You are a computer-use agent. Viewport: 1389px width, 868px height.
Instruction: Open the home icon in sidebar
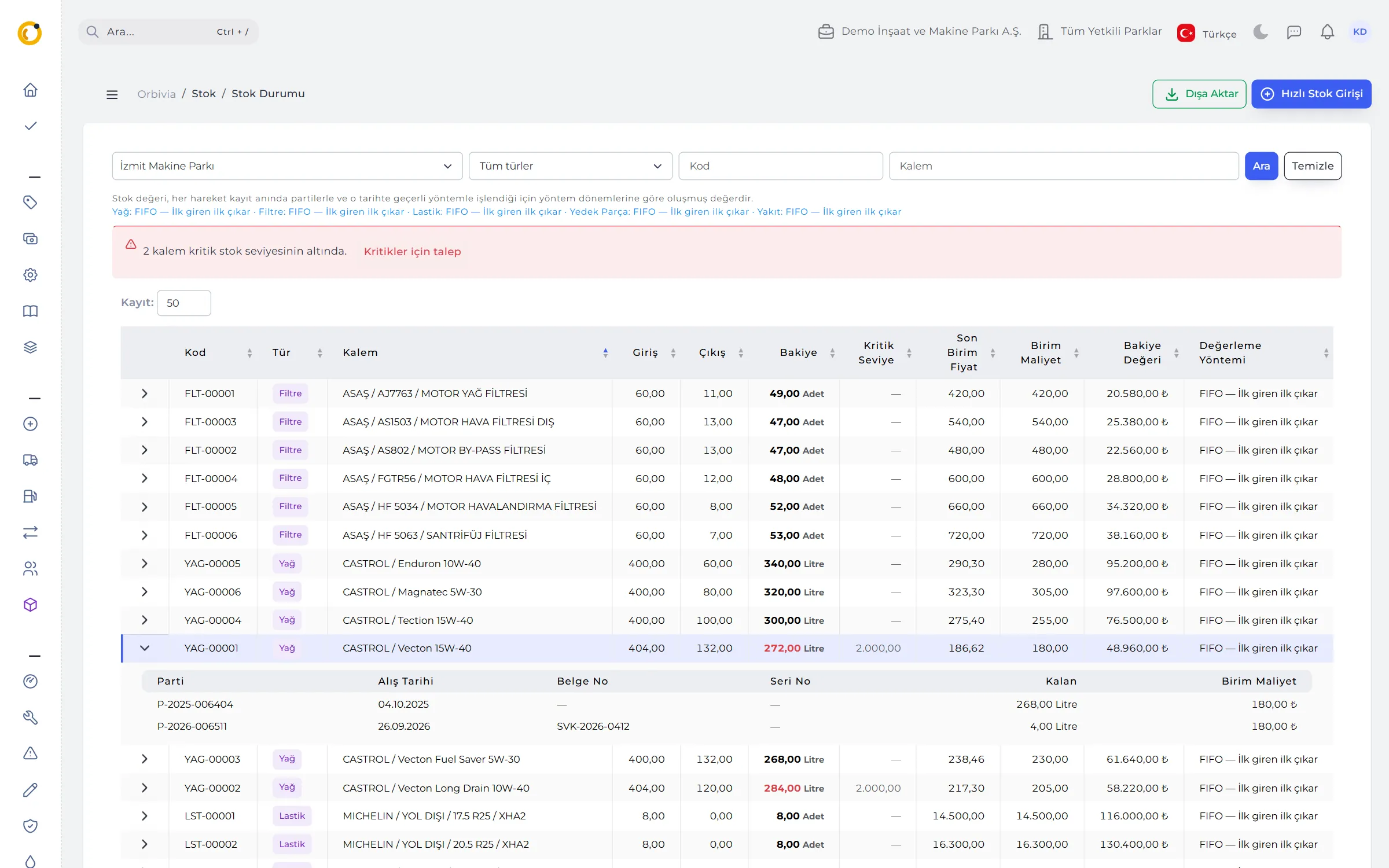pyautogui.click(x=30, y=90)
